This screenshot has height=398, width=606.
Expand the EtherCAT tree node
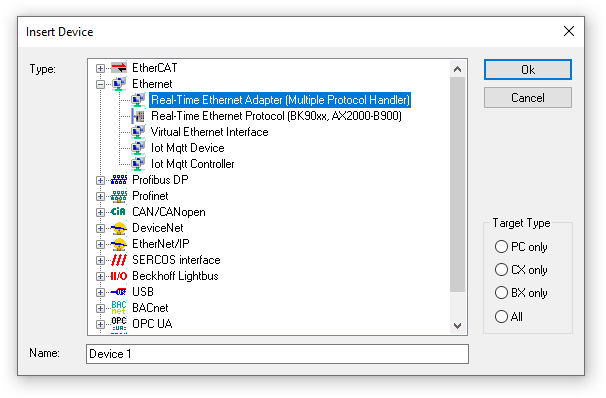click(100, 68)
